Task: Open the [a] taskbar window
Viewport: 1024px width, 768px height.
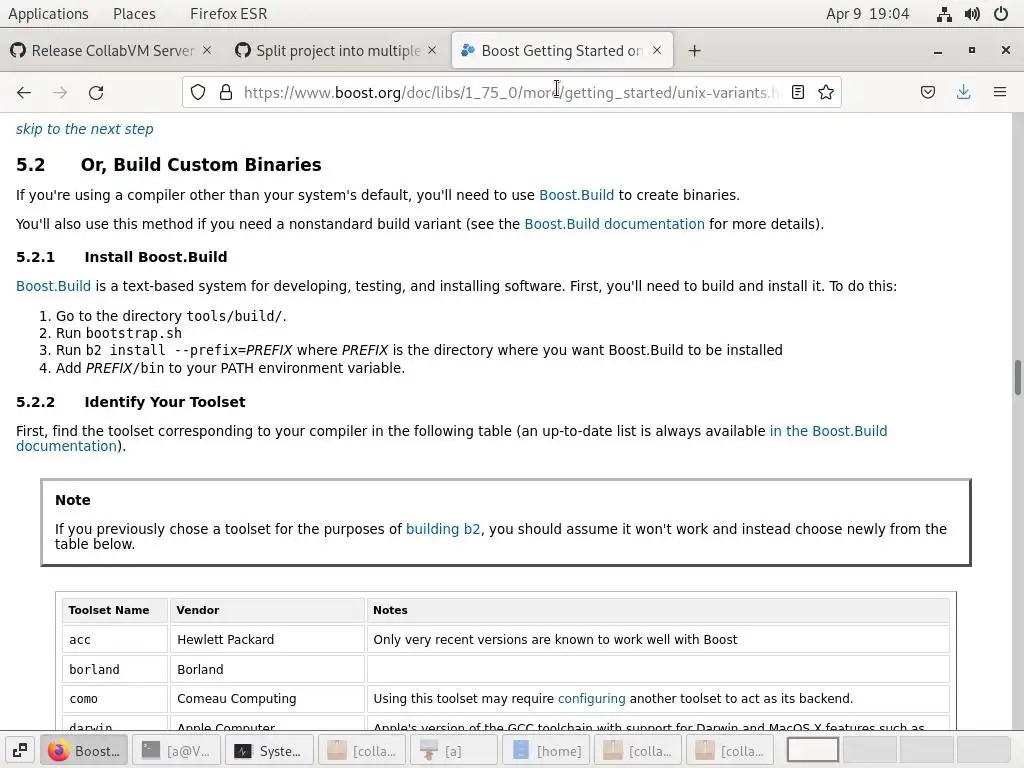Action: [x=453, y=750]
